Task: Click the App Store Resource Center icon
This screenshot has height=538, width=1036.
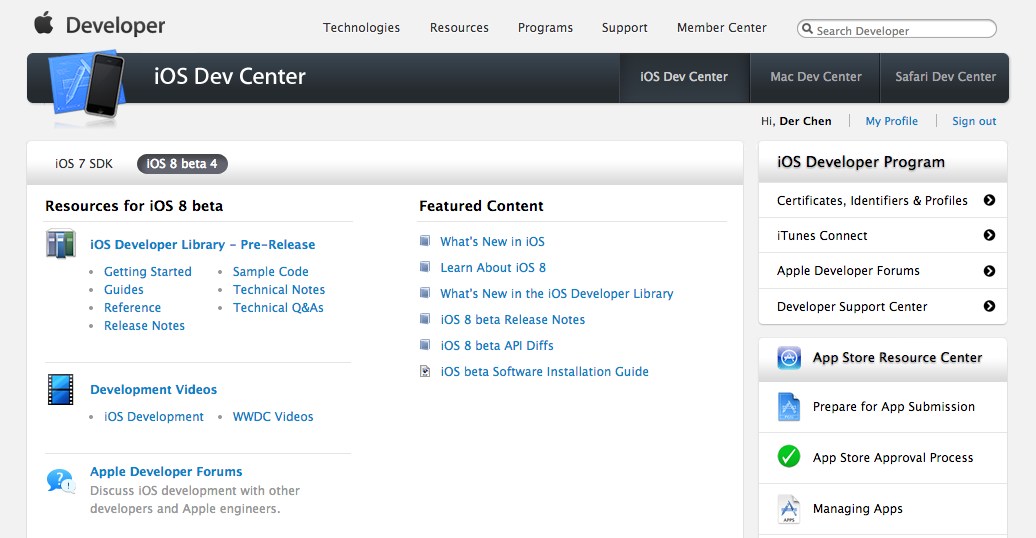Action: 789,358
